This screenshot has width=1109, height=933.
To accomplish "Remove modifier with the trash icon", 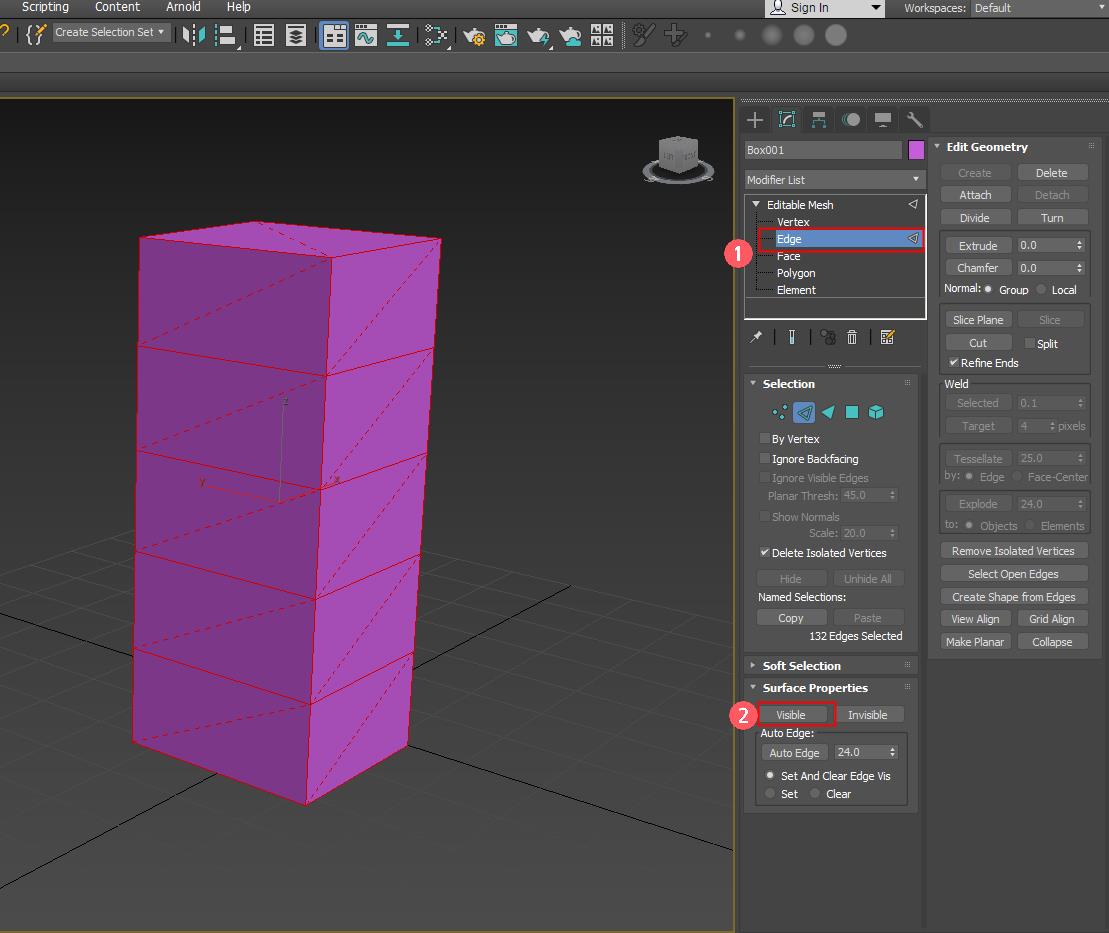I will pos(852,337).
